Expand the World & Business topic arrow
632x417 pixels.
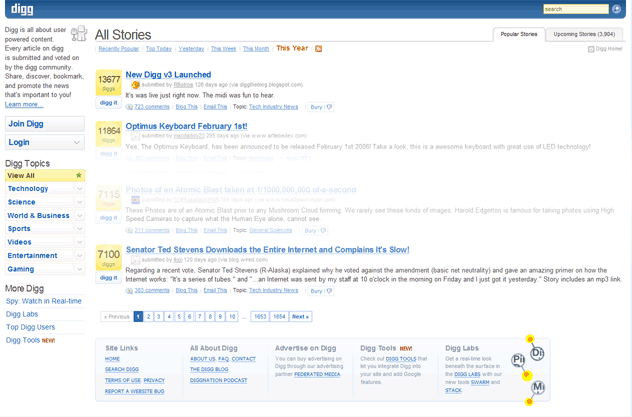[79, 216]
